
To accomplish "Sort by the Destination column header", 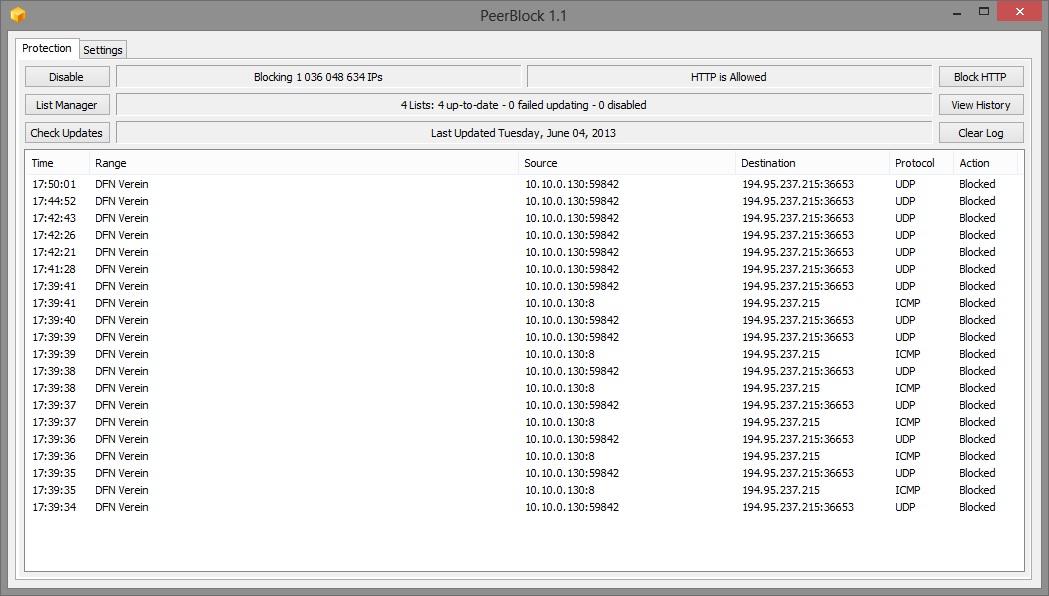I will click(x=812, y=163).
